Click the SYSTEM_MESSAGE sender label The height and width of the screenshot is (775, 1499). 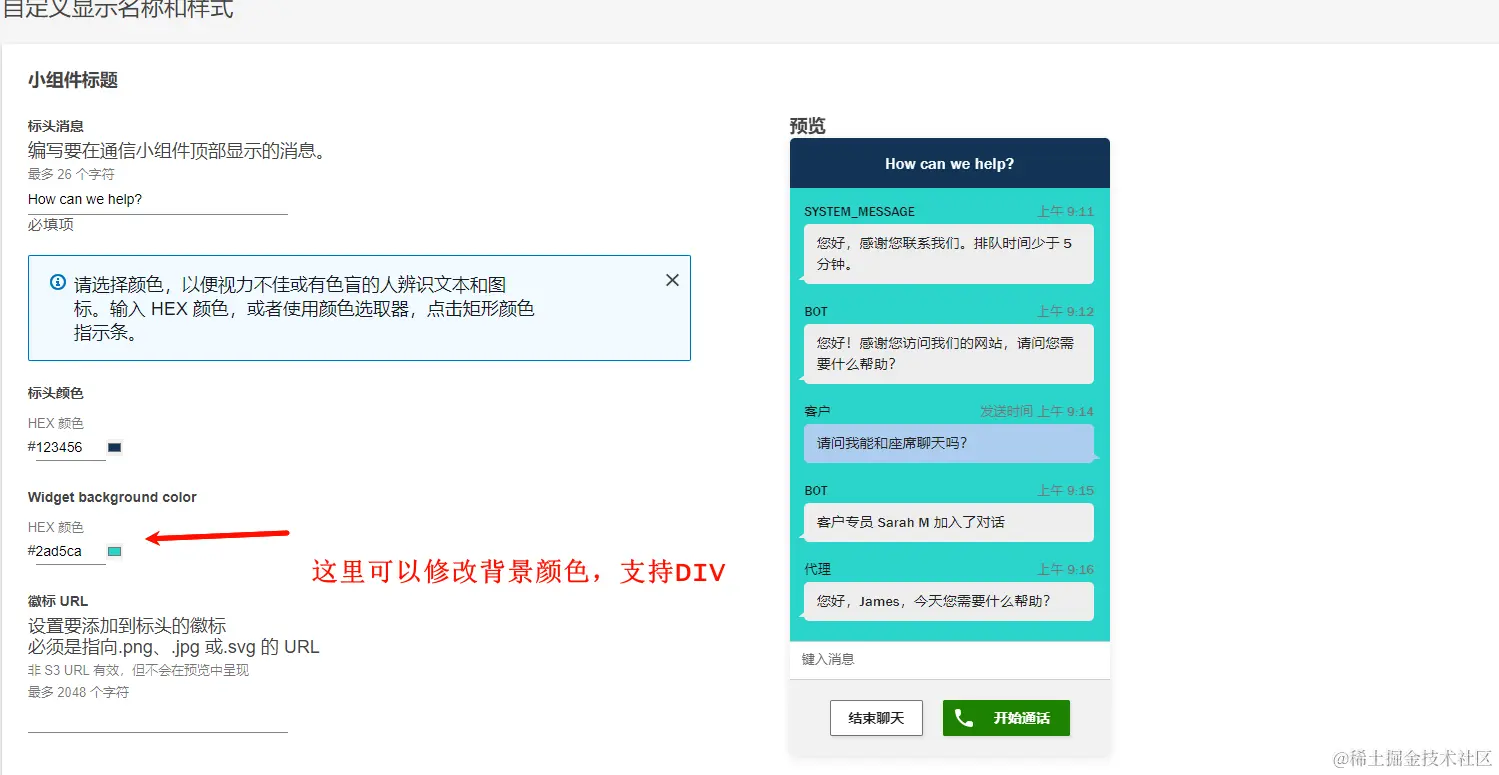pyautogui.click(x=859, y=212)
